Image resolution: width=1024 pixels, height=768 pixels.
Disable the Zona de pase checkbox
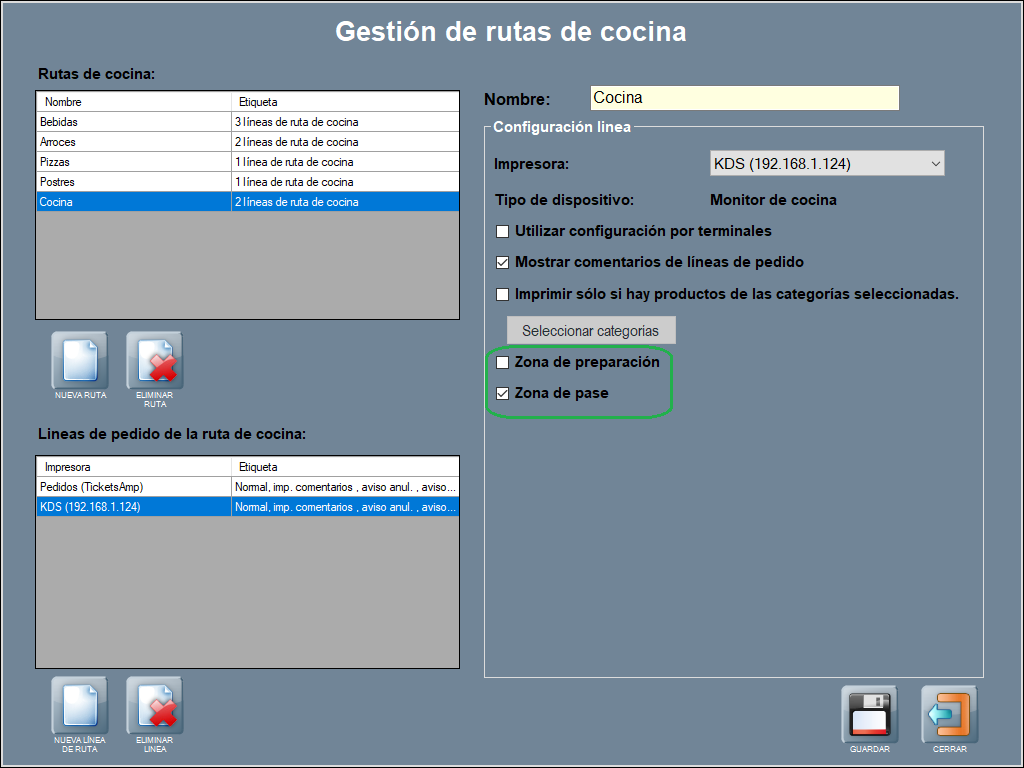[503, 394]
